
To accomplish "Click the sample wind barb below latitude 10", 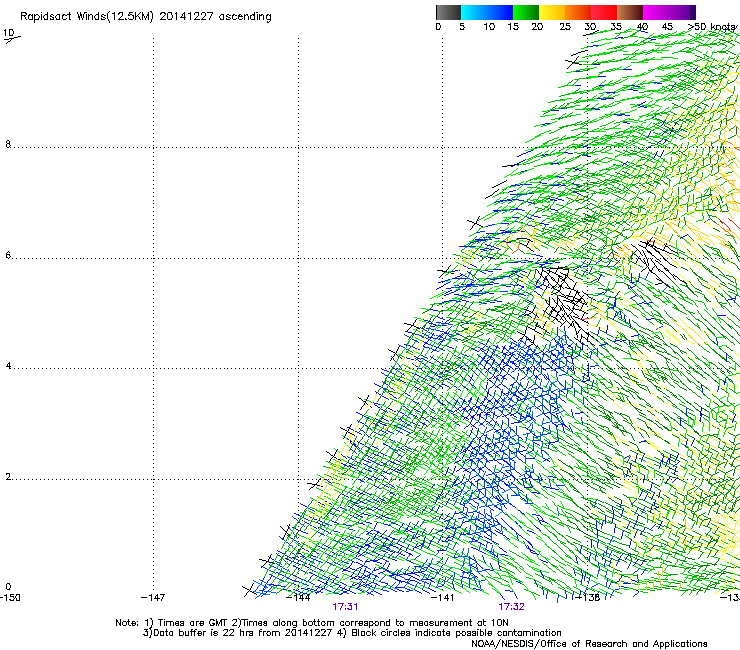I will (12, 40).
